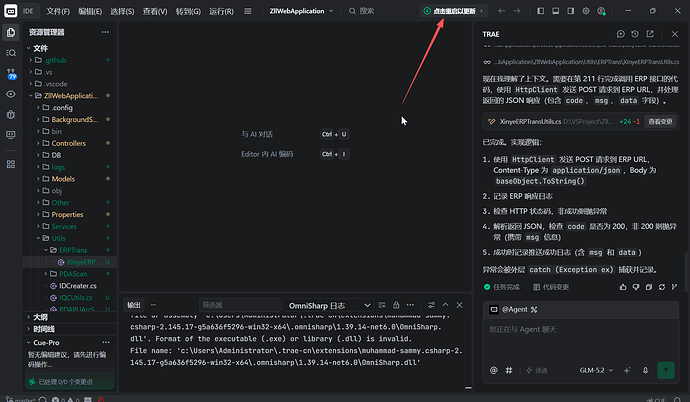Dislike the response with thumbs down
The width and height of the screenshot is (690, 402).
tap(636, 287)
